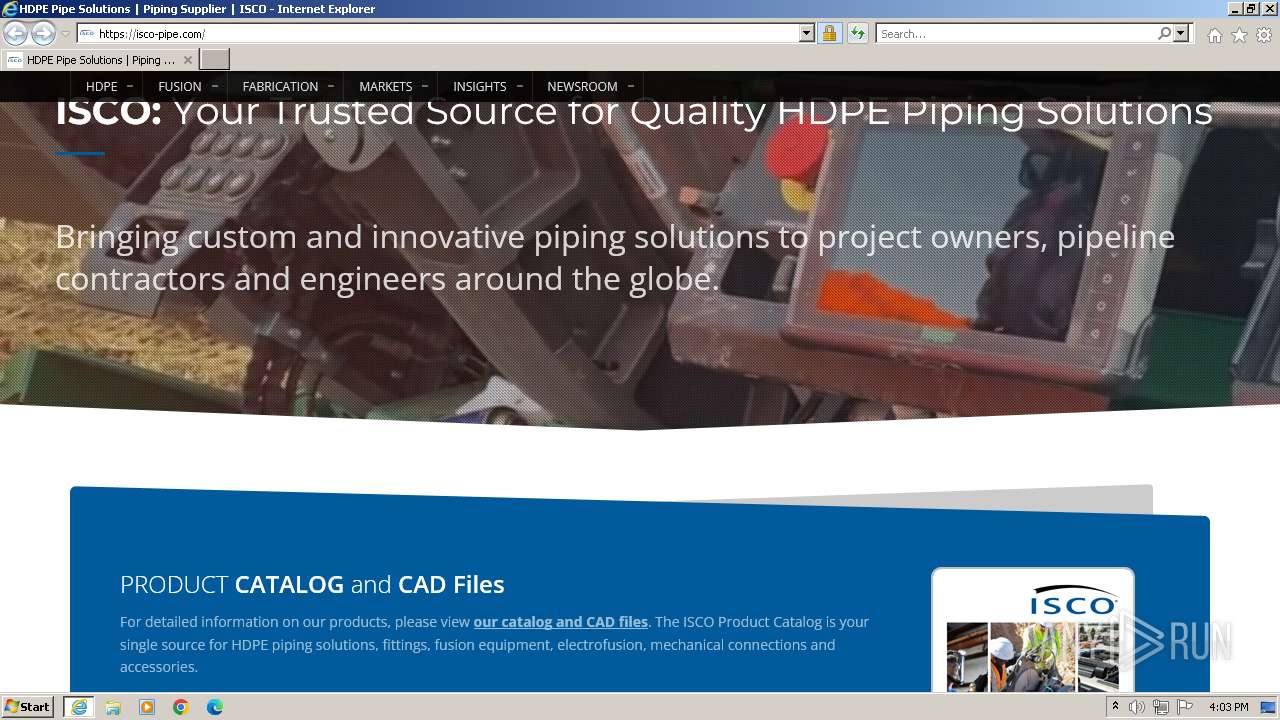Open Favorites star icon
Image resolution: width=1280 pixels, height=720 pixels.
pos(1239,35)
